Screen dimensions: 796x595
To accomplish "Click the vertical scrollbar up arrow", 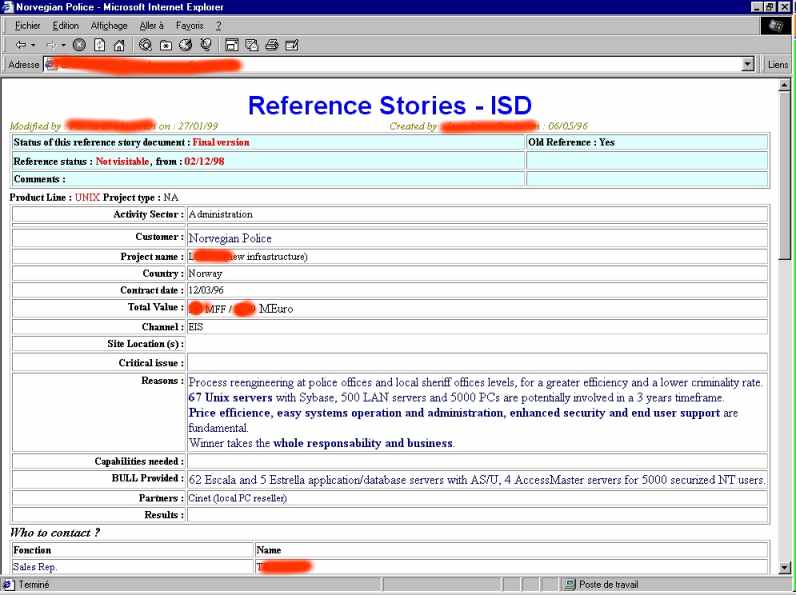I will [784, 85].
